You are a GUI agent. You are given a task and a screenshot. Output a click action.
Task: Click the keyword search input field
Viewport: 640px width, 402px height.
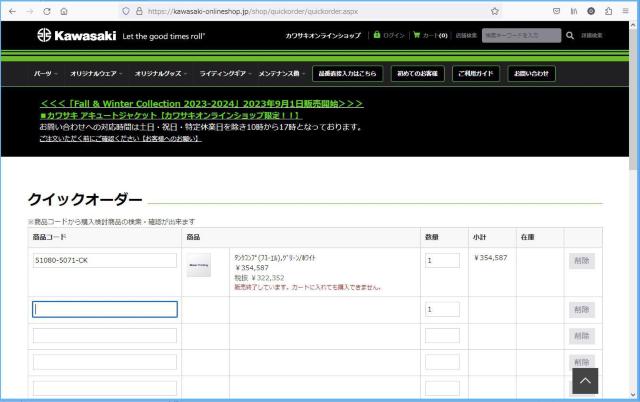(x=520, y=35)
